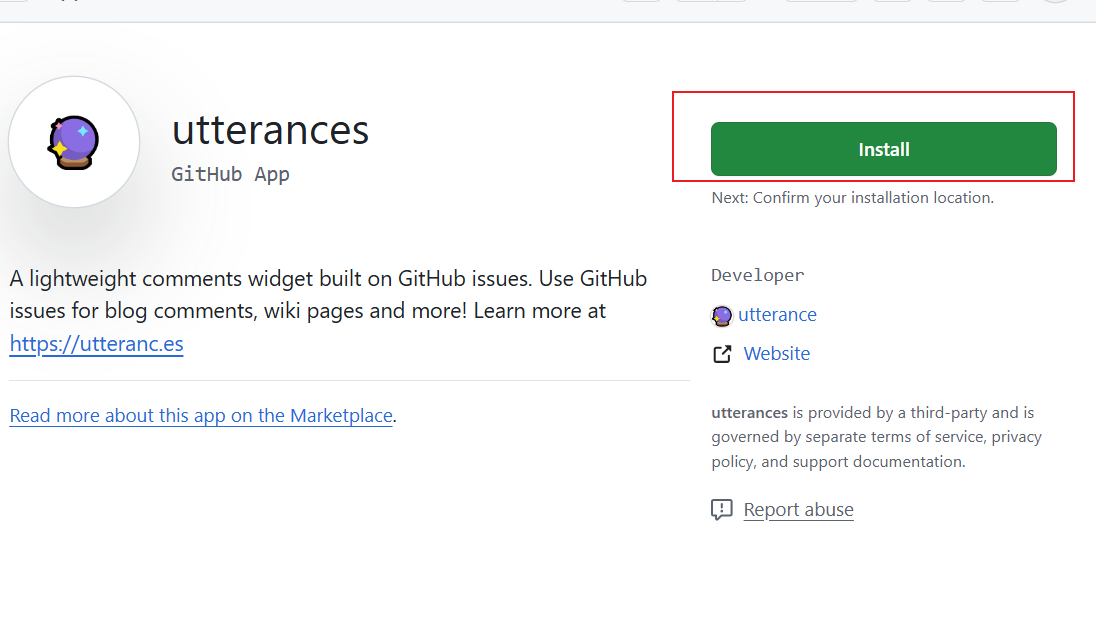Click the report speech-bubble icon

tap(721, 510)
